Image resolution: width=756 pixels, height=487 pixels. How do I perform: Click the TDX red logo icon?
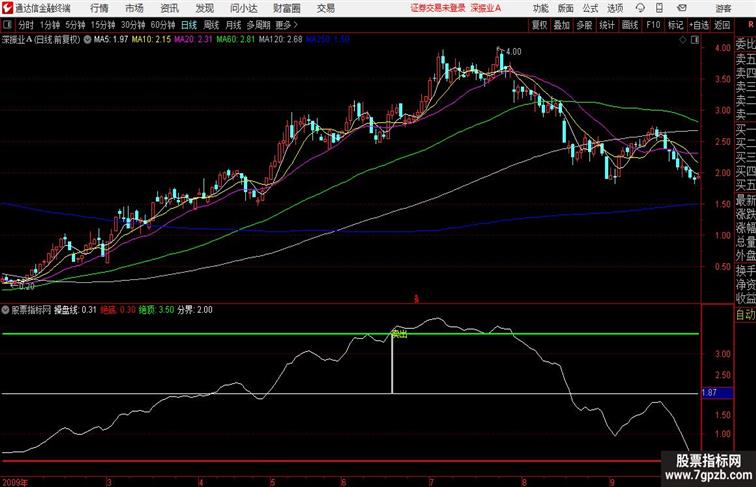pos(7,8)
